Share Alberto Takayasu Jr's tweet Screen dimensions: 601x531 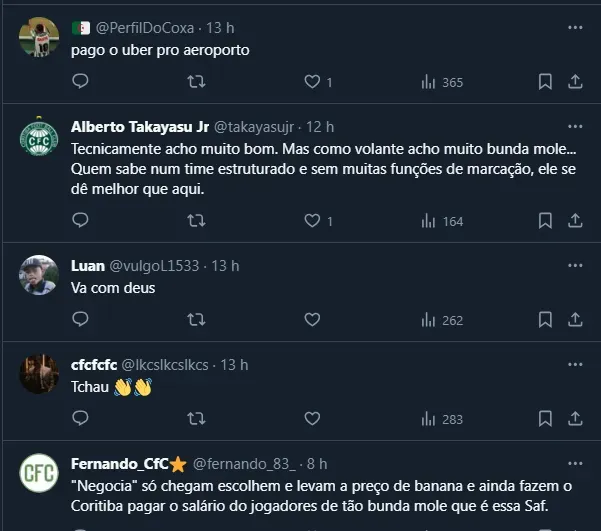tap(575, 221)
